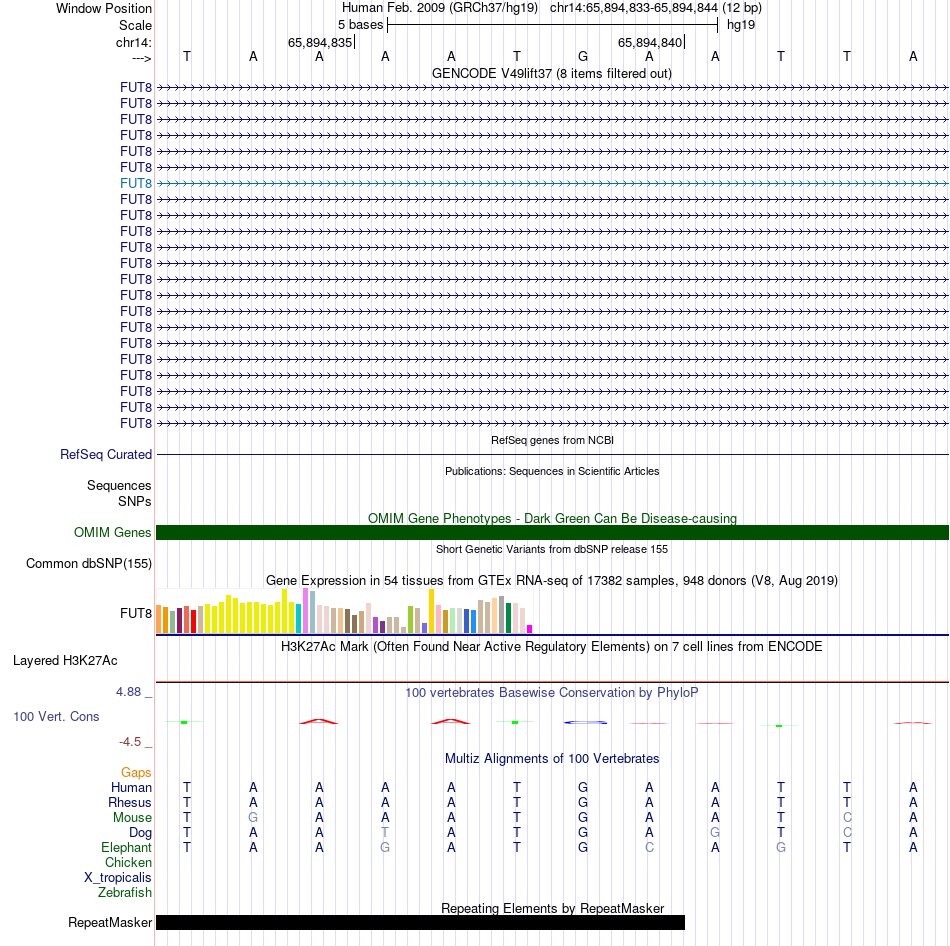Image resolution: width=950 pixels, height=946 pixels.
Task: Click the ---> strand direction arrow label
Action: tap(142, 58)
